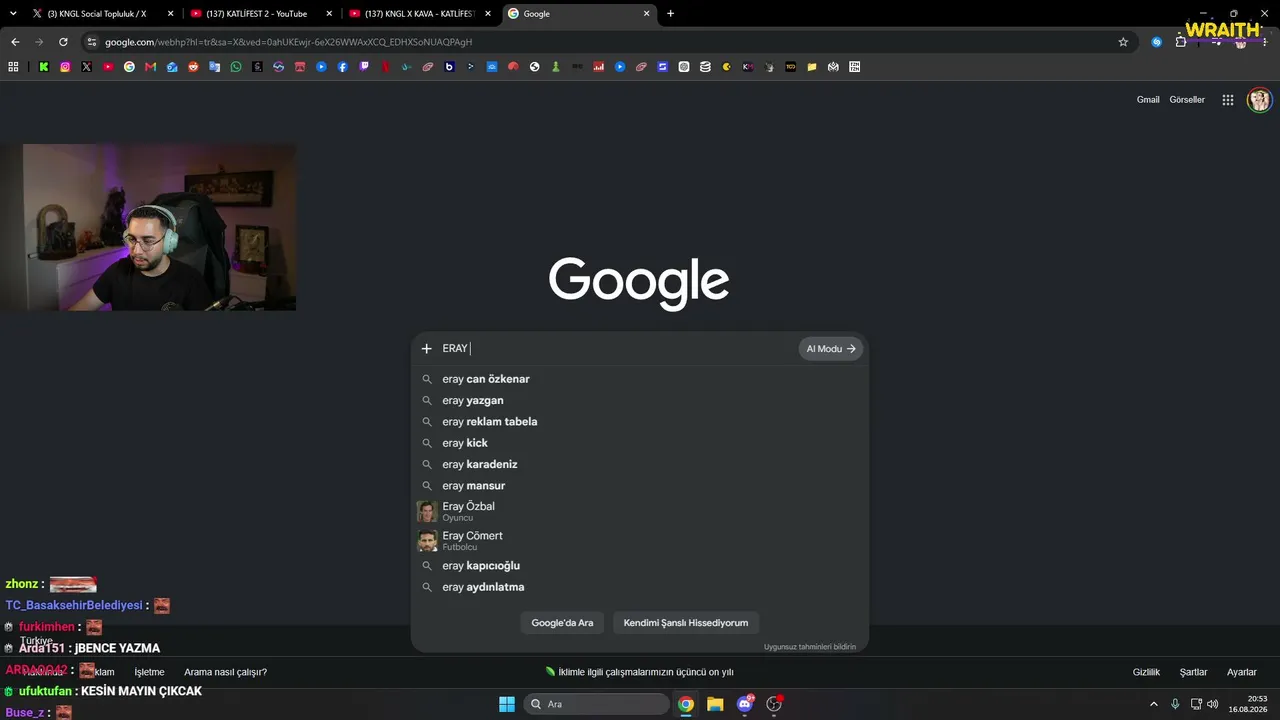Click the taskbar volume icon
This screenshot has height=720, width=1280.
coord(1213,704)
